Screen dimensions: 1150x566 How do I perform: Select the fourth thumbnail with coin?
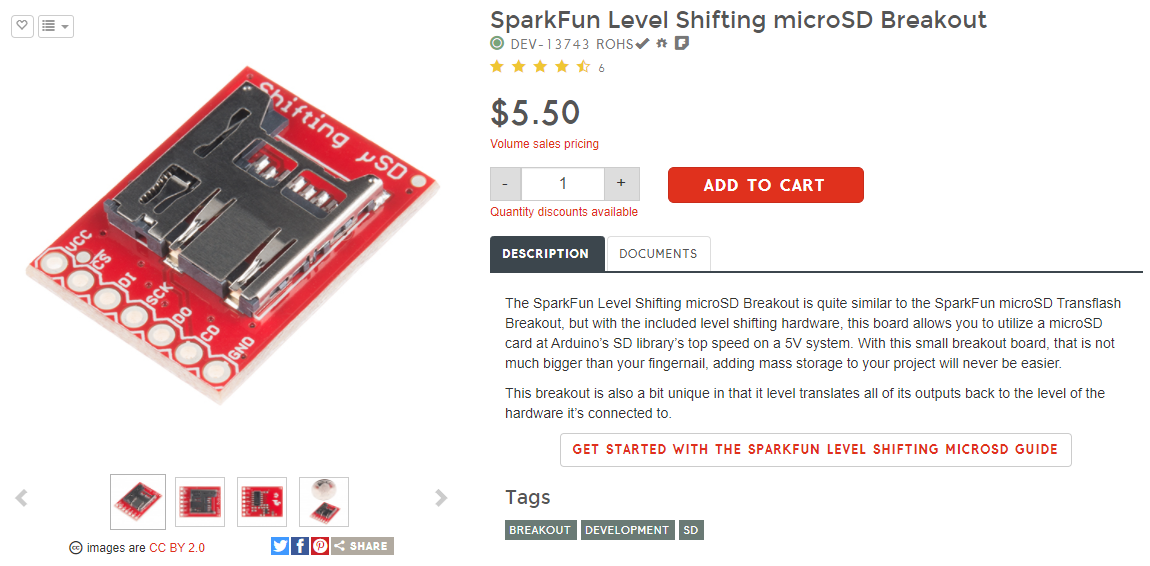(324, 502)
